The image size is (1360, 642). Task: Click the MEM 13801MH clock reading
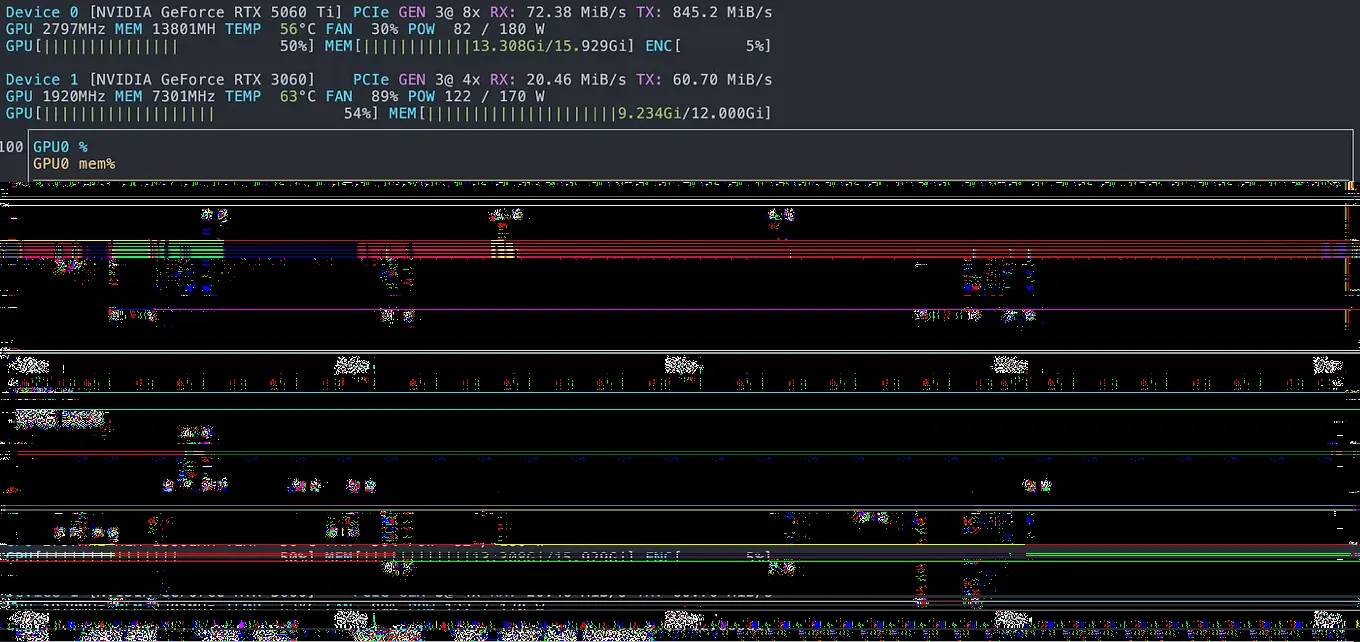click(165, 29)
